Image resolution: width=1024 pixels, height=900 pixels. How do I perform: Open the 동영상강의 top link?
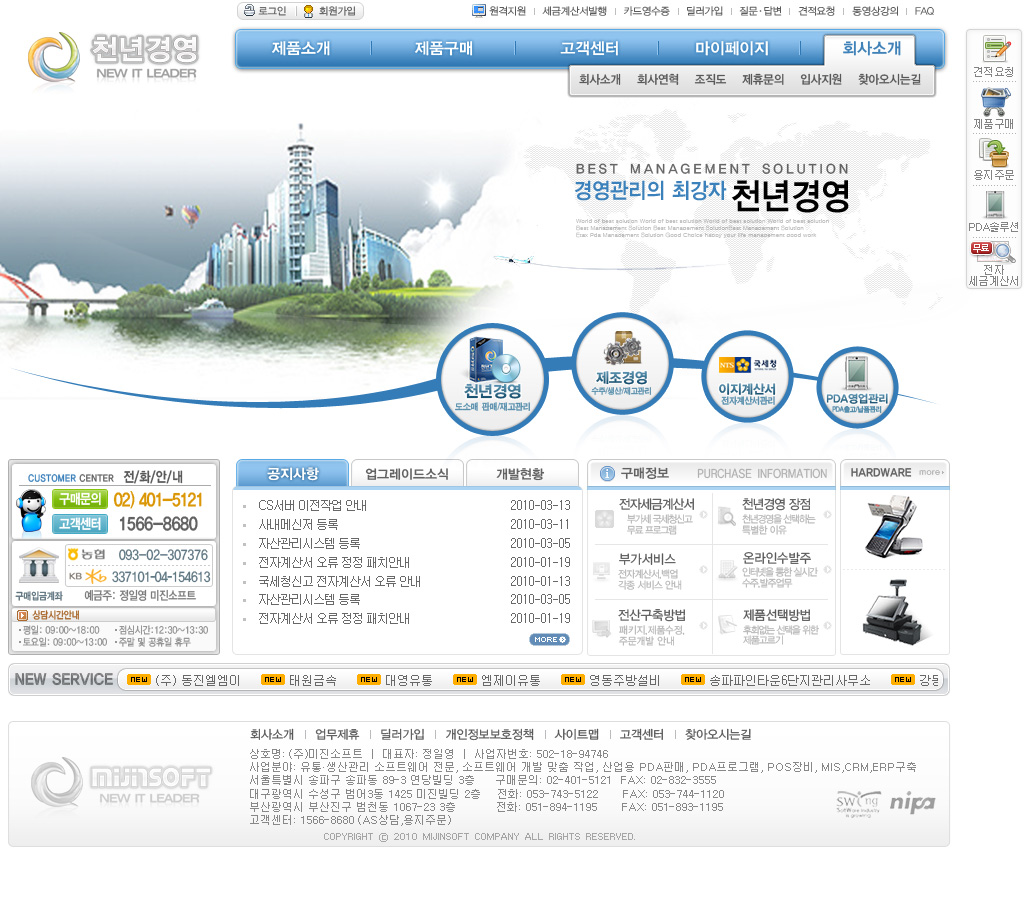(875, 11)
